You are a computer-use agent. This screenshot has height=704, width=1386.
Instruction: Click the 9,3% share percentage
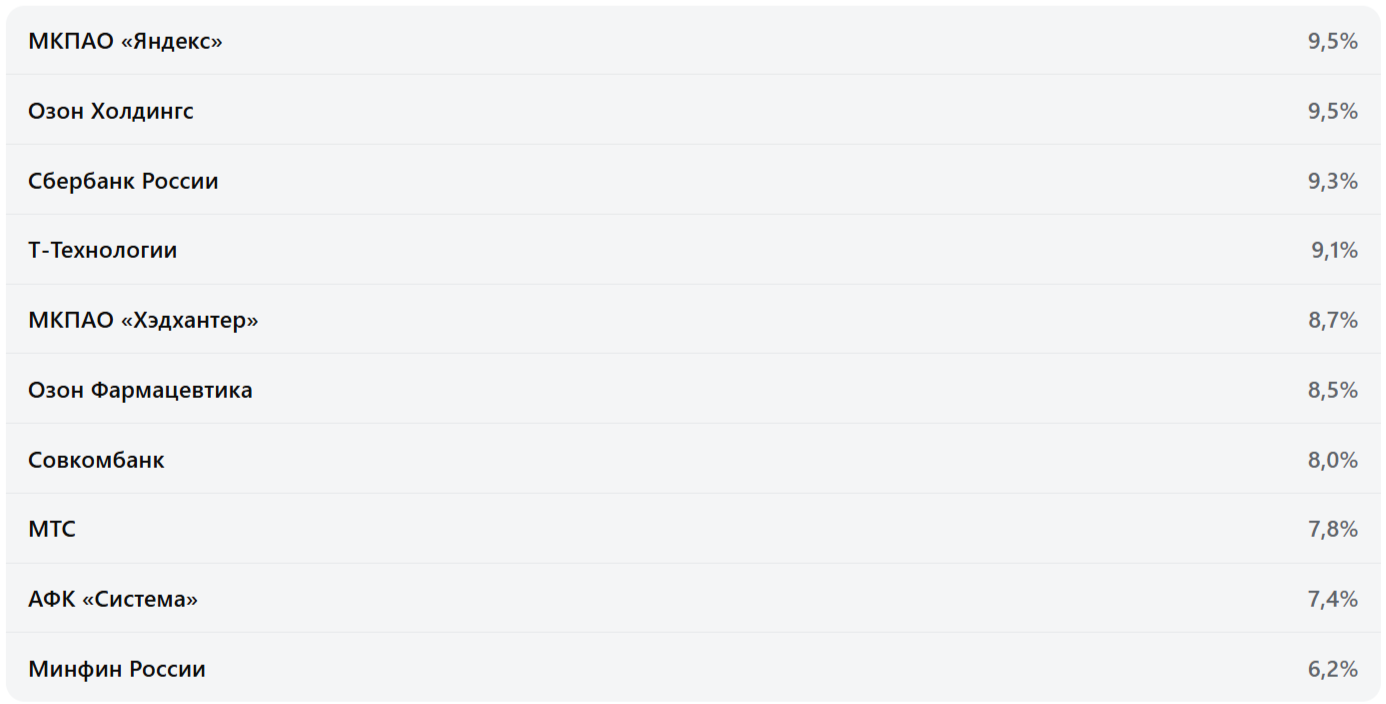(x=1332, y=181)
